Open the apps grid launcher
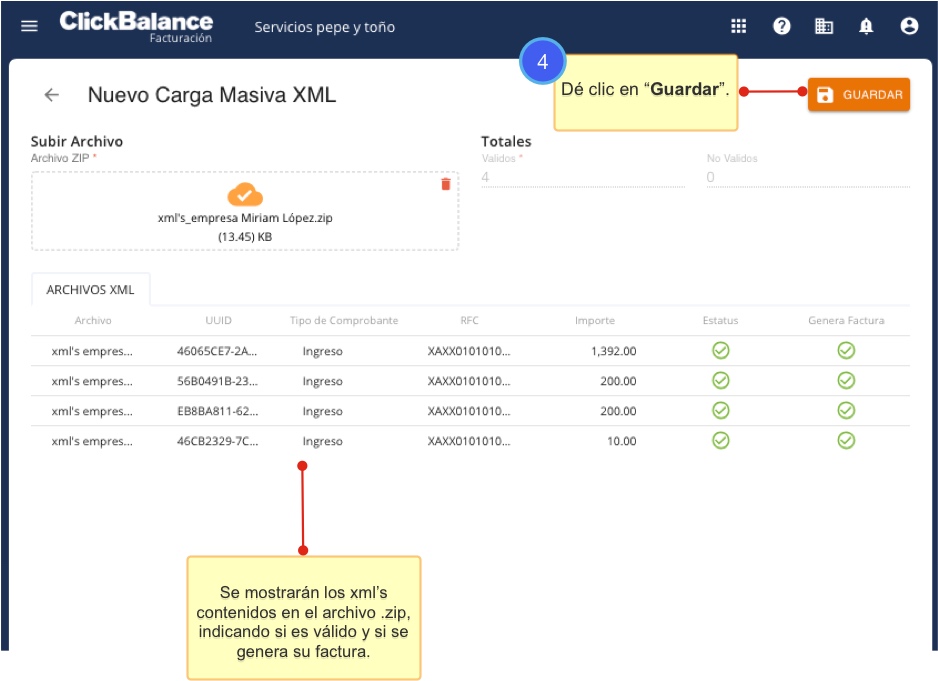 click(739, 27)
